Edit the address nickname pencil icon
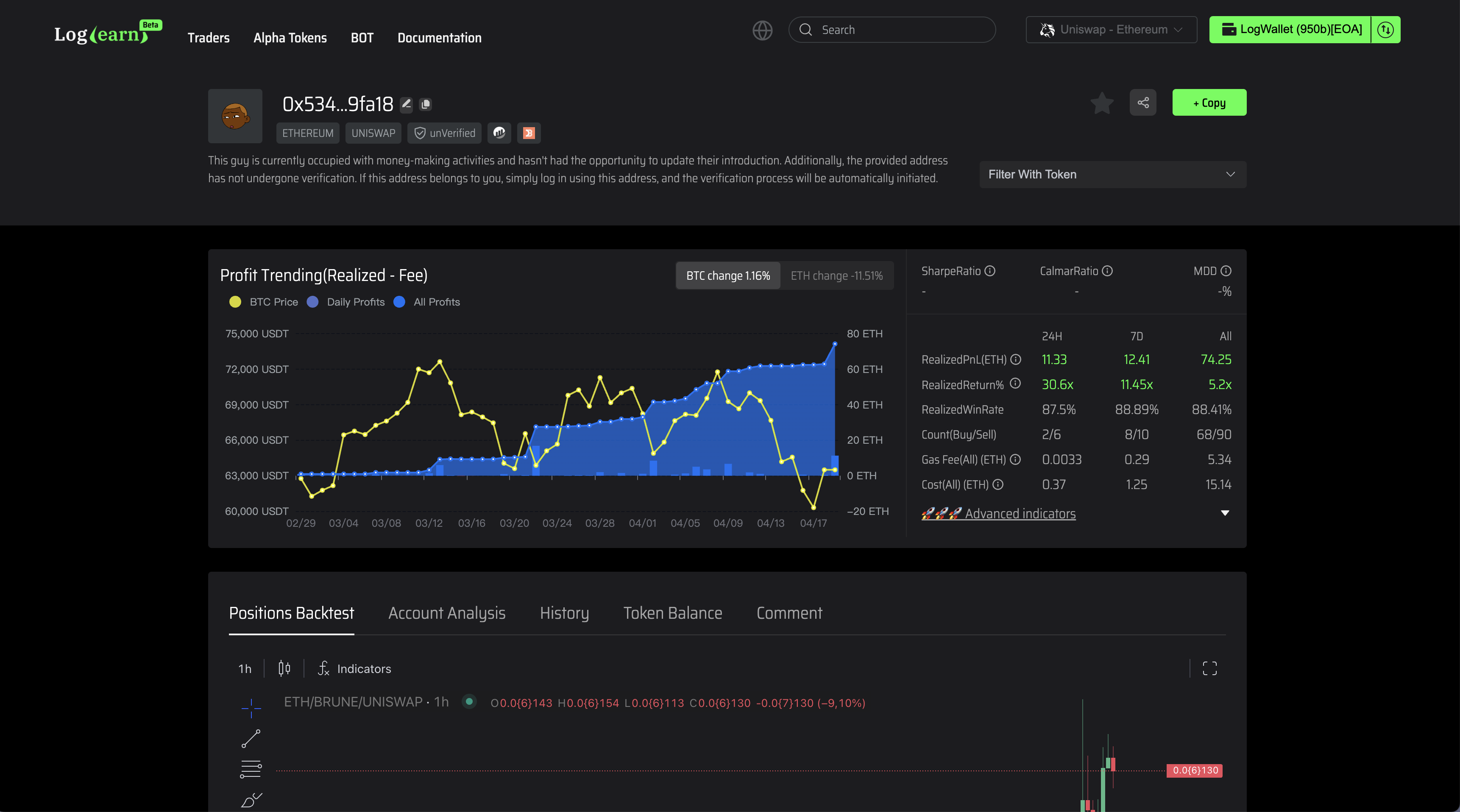Viewport: 1460px width, 812px height. pyautogui.click(x=407, y=104)
